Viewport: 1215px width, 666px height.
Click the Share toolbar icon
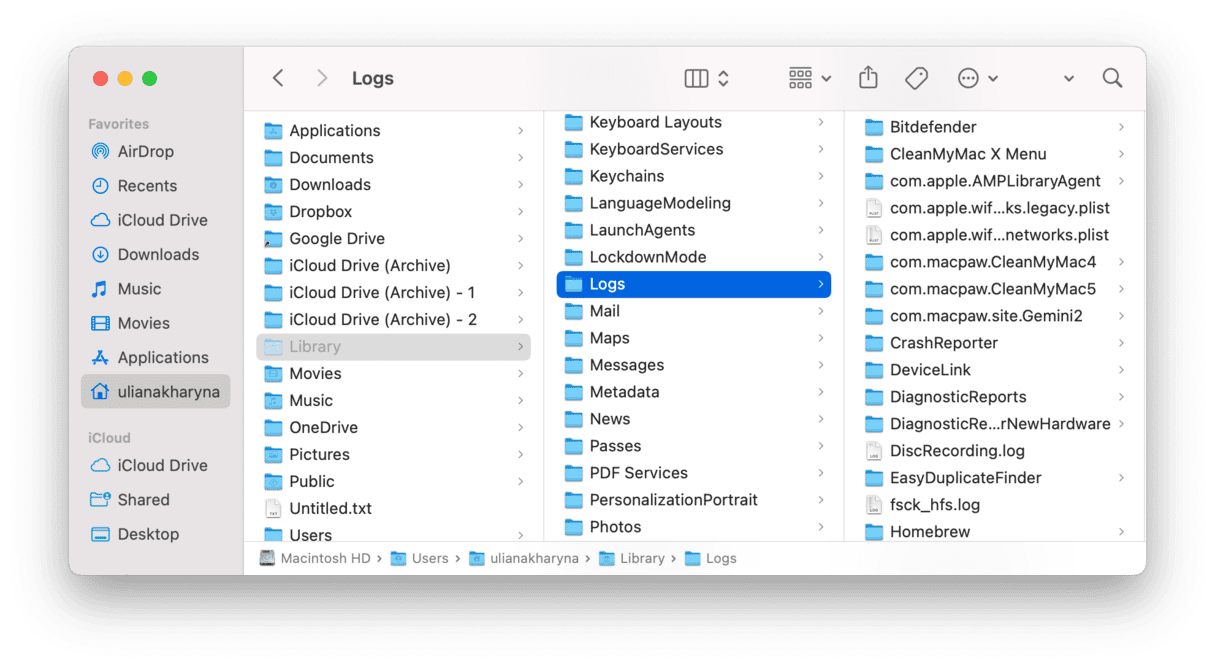(868, 78)
